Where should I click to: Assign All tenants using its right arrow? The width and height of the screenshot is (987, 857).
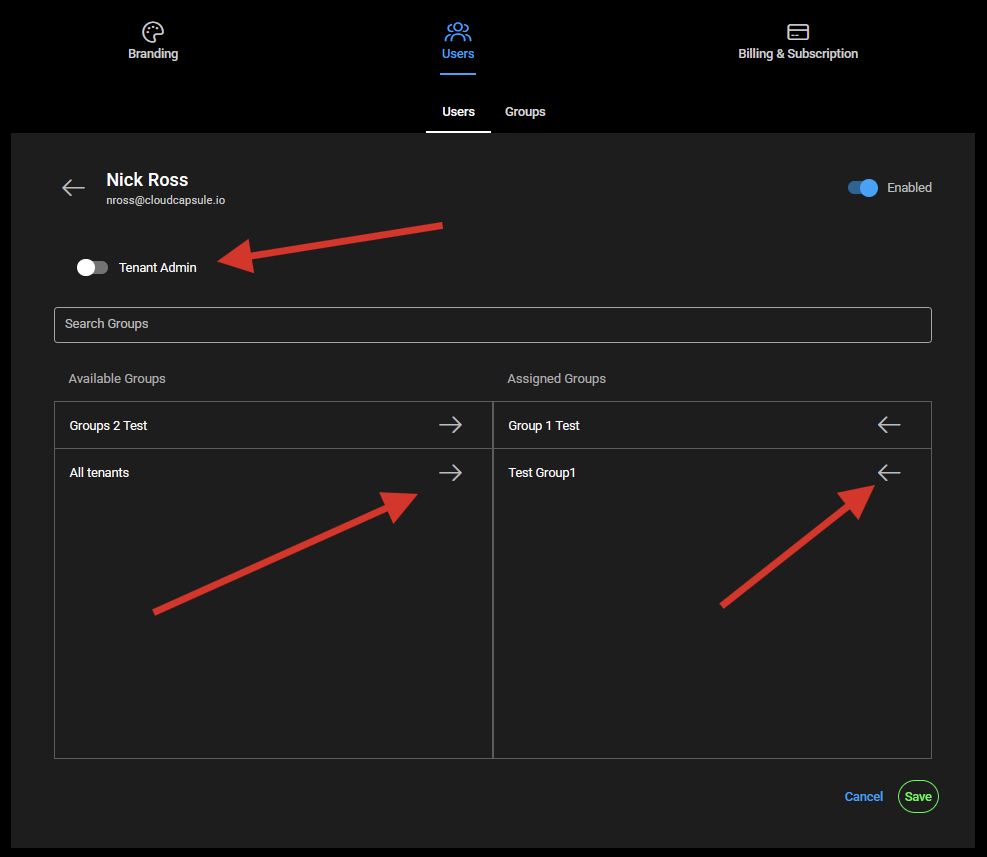pyautogui.click(x=450, y=473)
